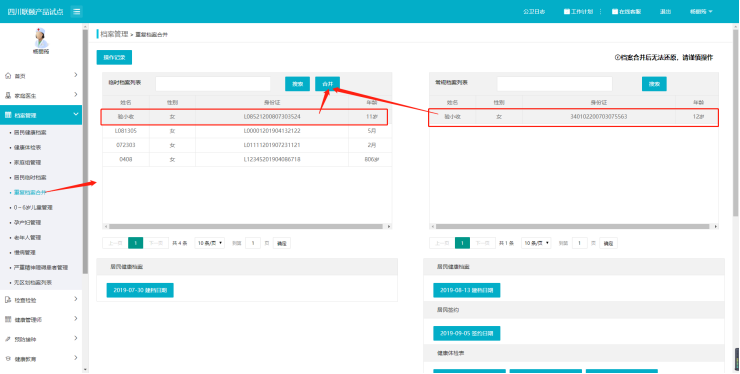
Task: Click 确定 button under regular list
Action: pyautogui.click(x=609, y=244)
